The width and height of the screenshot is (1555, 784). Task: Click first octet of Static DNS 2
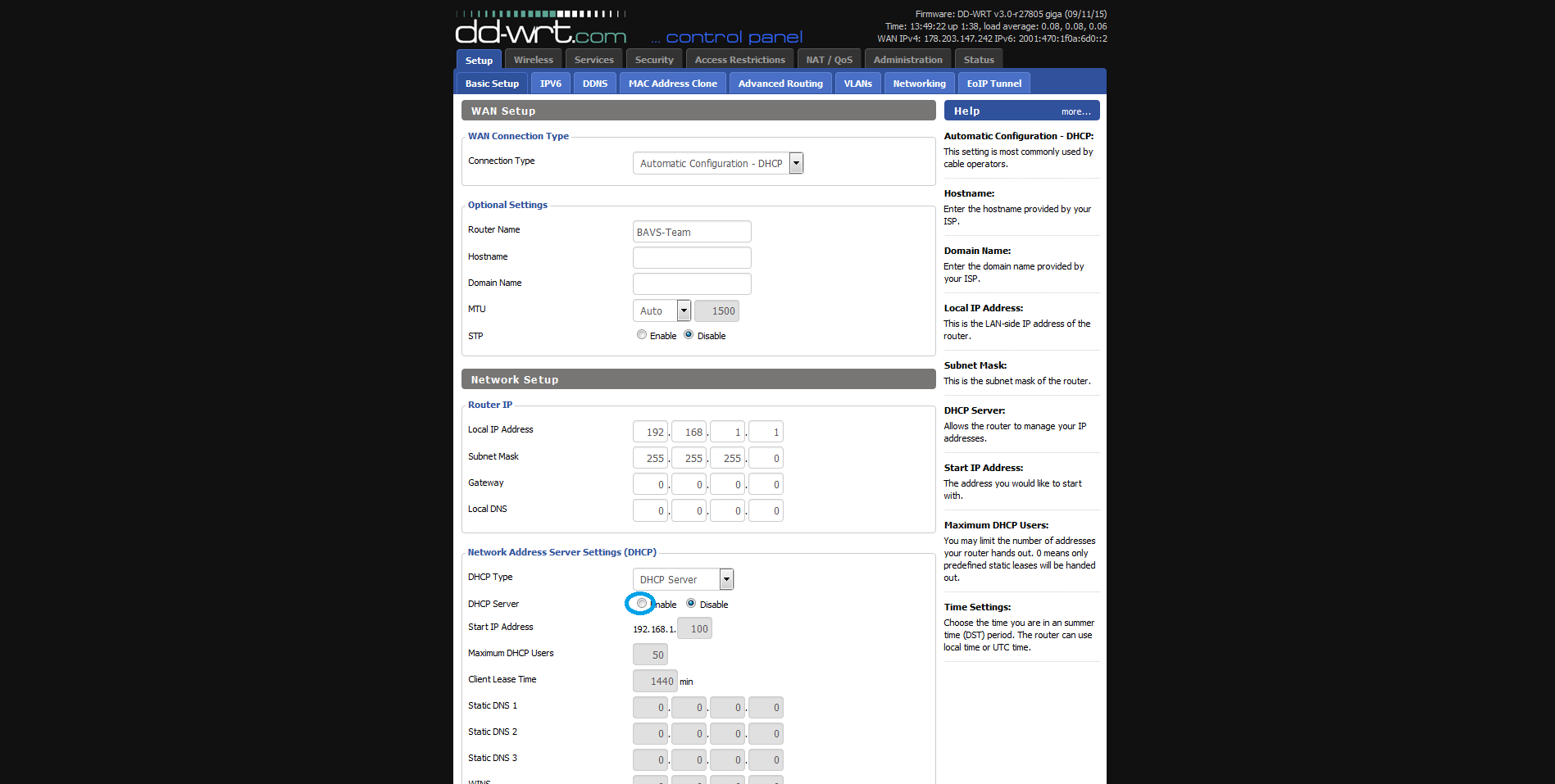point(650,733)
